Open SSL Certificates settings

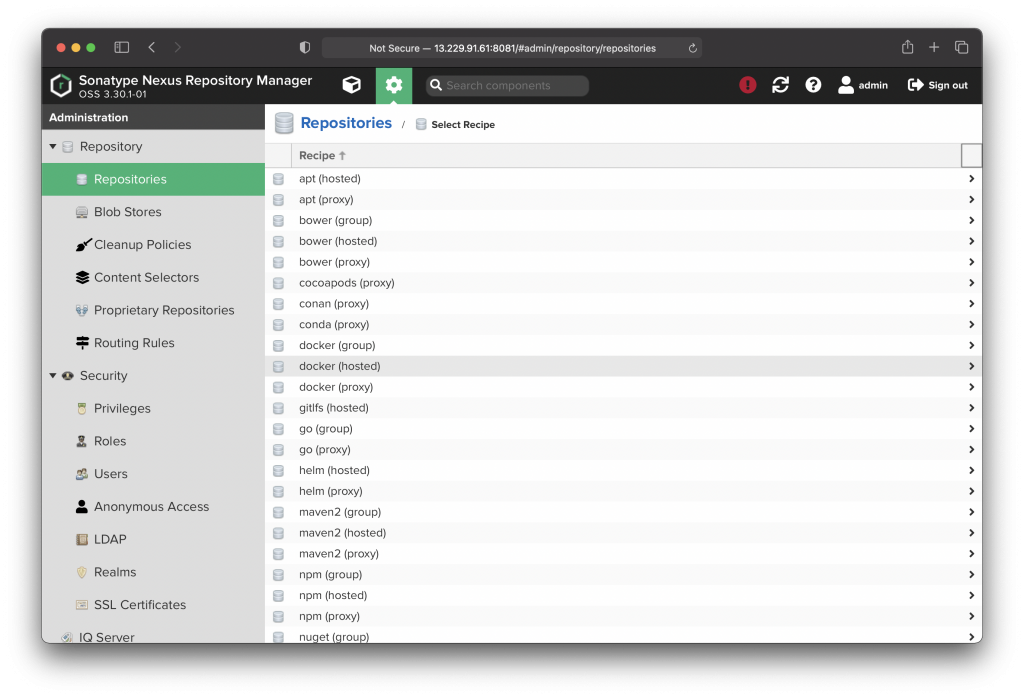pos(140,604)
